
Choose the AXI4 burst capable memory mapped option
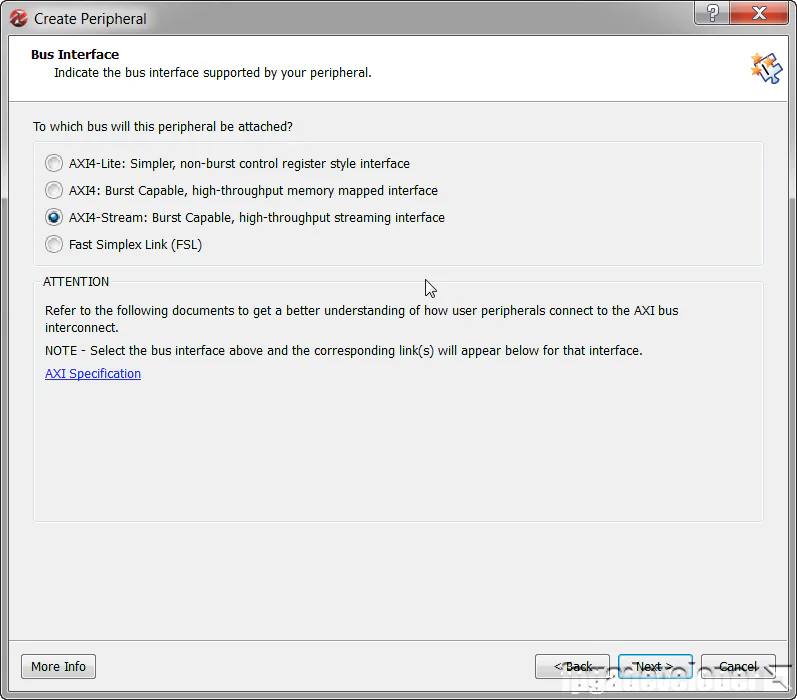(x=54, y=191)
